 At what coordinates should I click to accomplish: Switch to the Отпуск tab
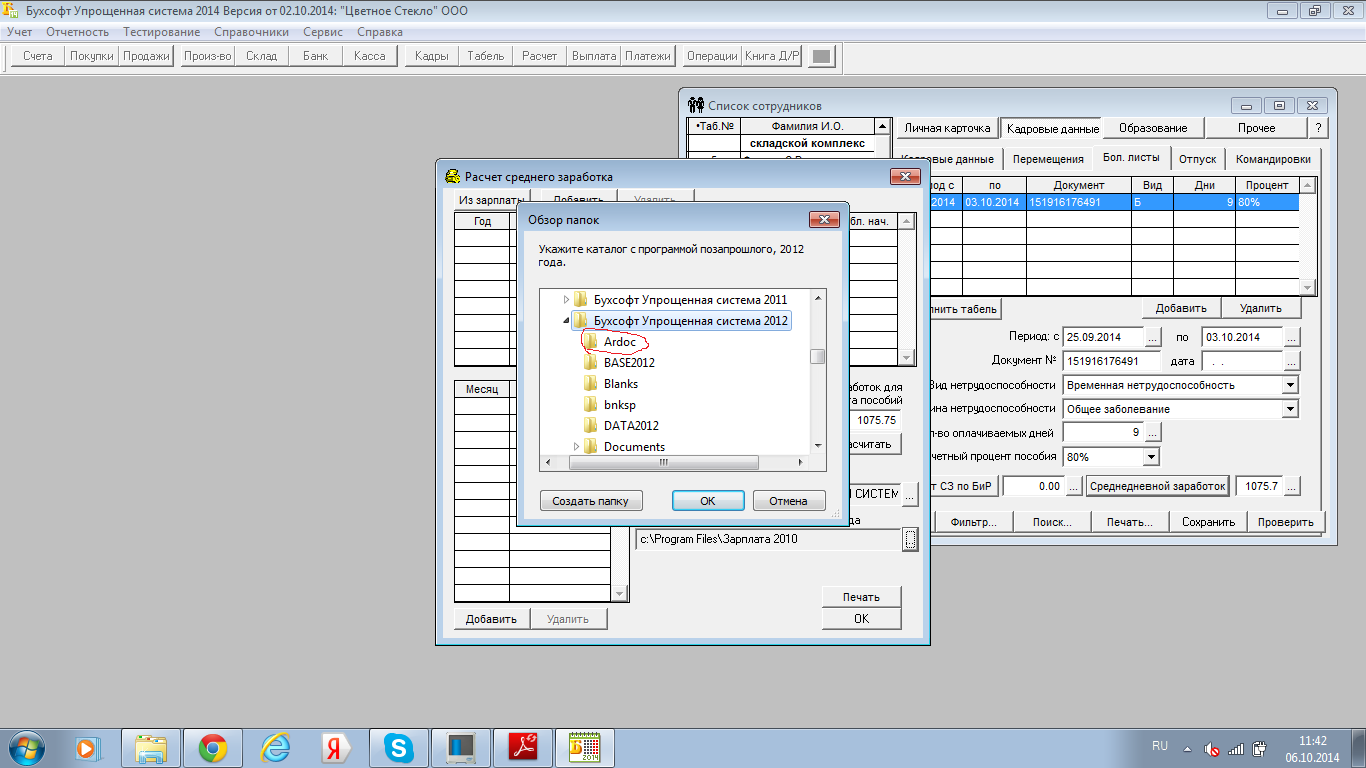pyautogui.click(x=1197, y=159)
